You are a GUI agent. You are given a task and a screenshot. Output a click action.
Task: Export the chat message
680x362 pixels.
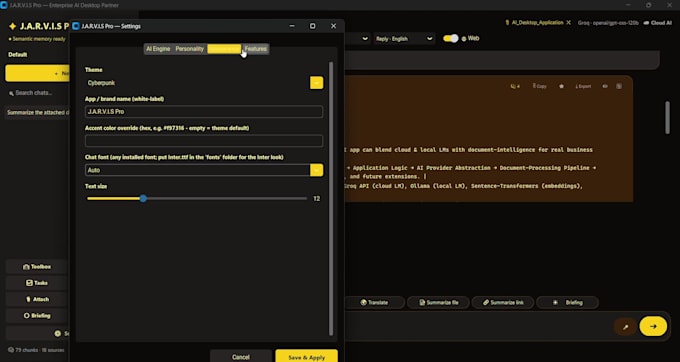tap(583, 86)
